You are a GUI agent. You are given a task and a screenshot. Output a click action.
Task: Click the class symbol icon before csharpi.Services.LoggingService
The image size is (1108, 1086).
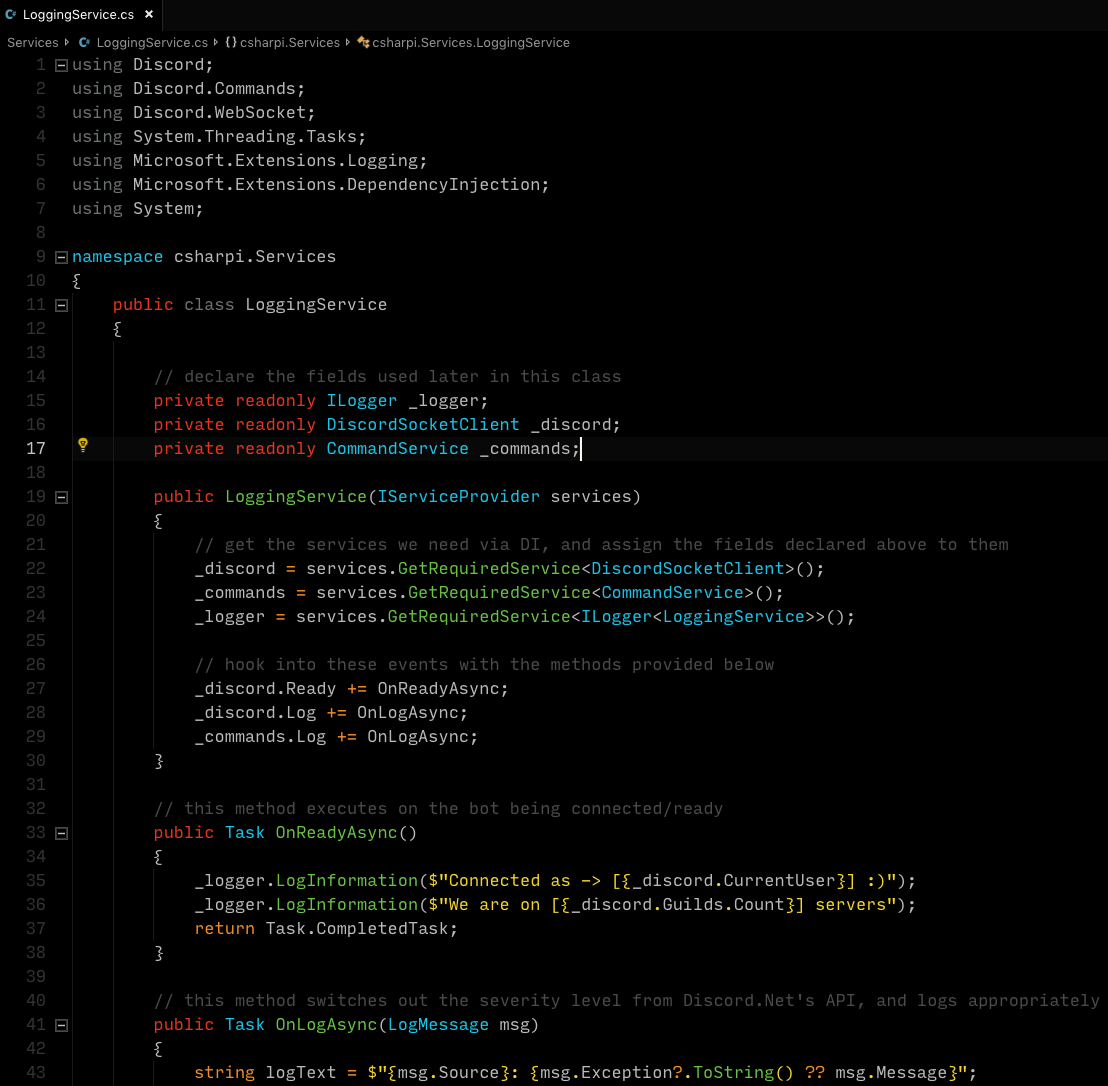(362, 42)
